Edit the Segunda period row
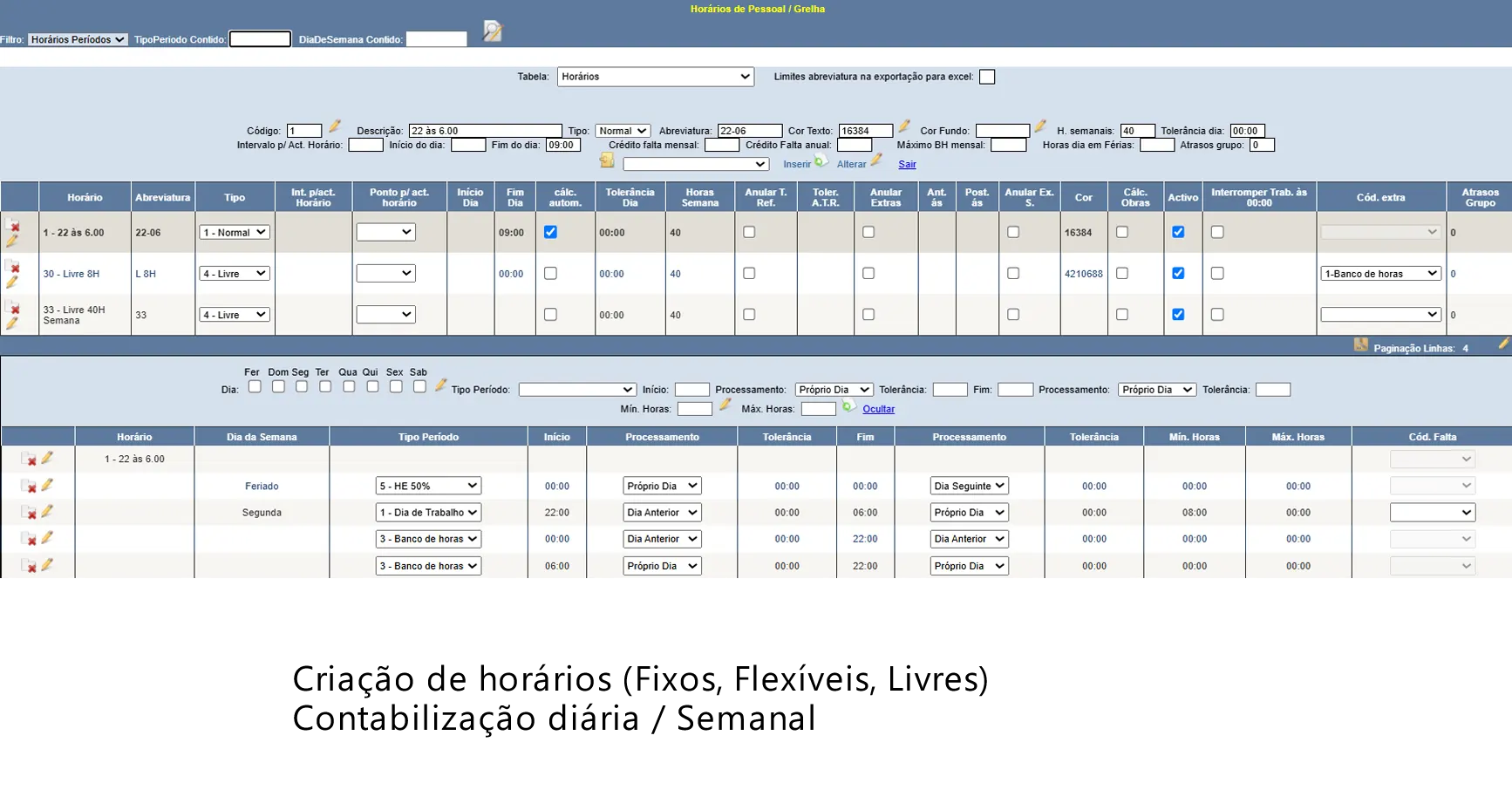The image size is (1512, 790). [x=47, y=511]
